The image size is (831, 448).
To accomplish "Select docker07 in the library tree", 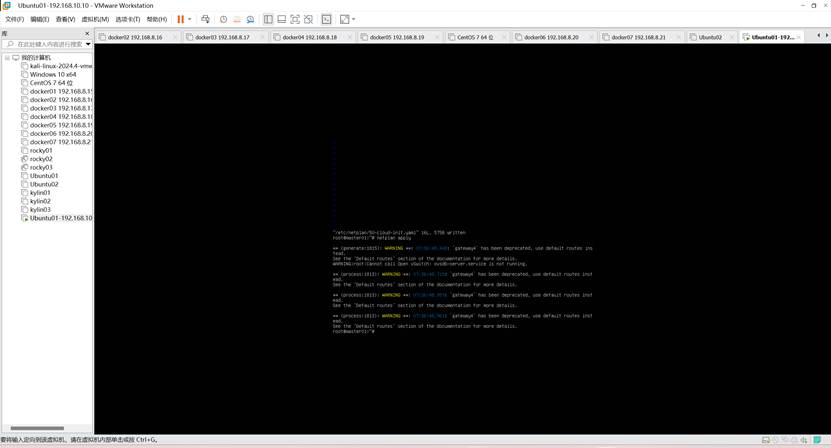I will click(56, 142).
